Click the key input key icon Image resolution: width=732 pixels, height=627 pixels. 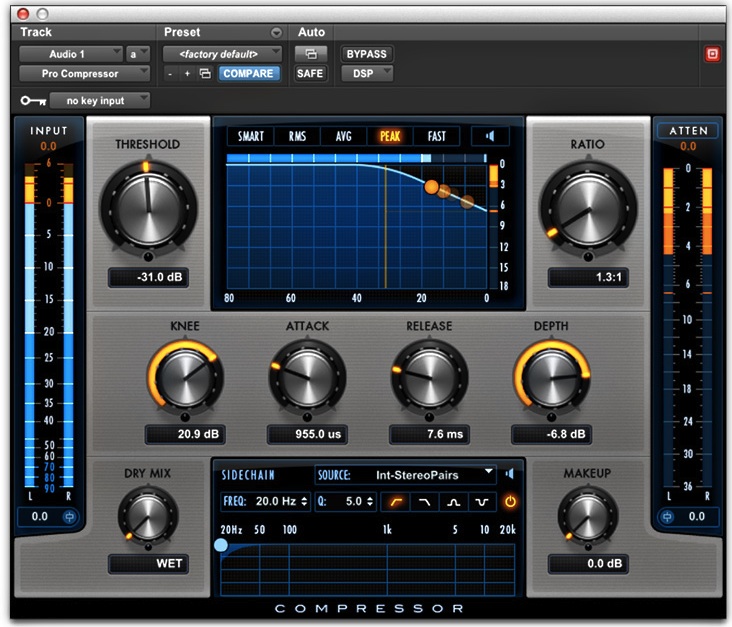[x=33, y=100]
